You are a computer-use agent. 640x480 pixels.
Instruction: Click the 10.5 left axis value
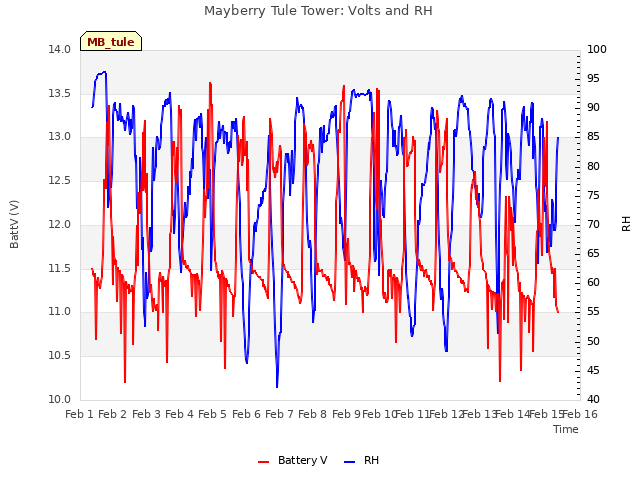tap(59, 356)
